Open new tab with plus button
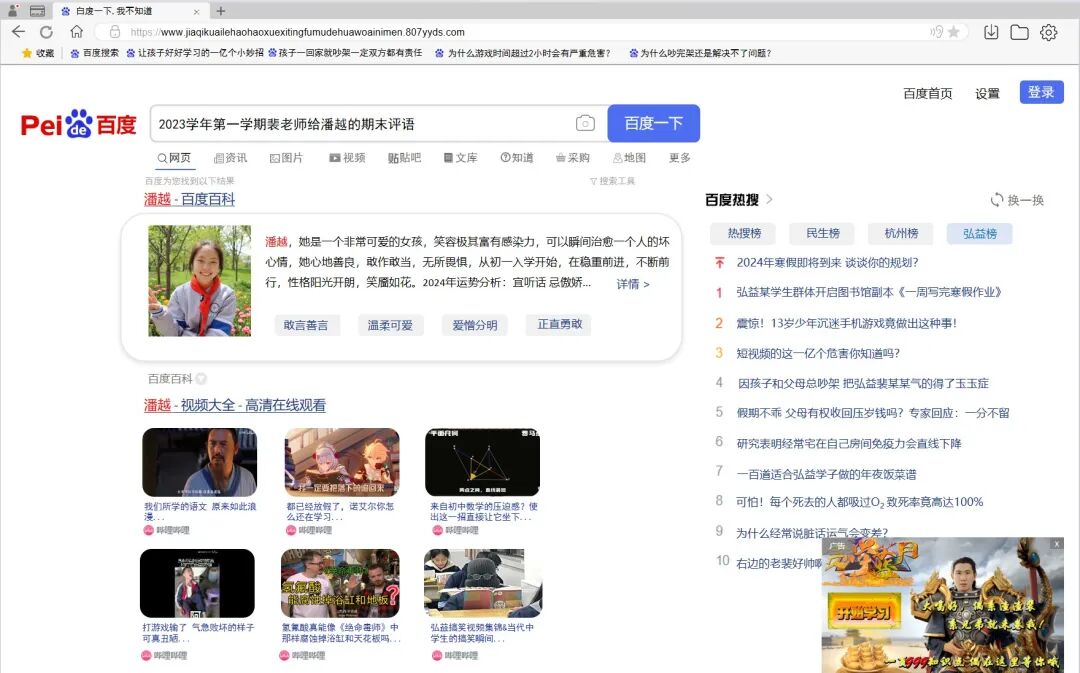The width and height of the screenshot is (1080, 673). click(x=220, y=11)
